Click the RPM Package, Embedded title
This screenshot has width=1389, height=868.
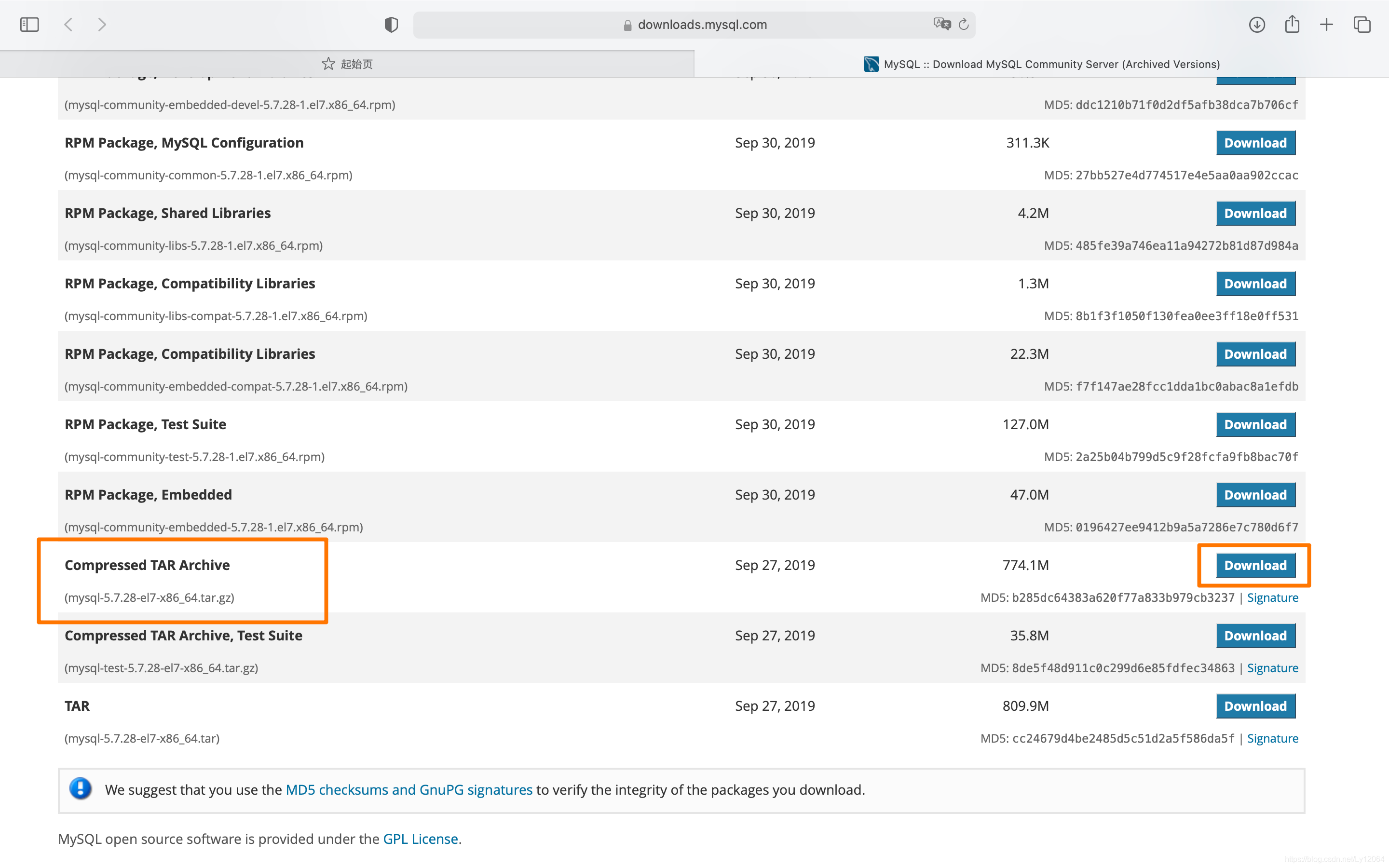click(x=148, y=495)
